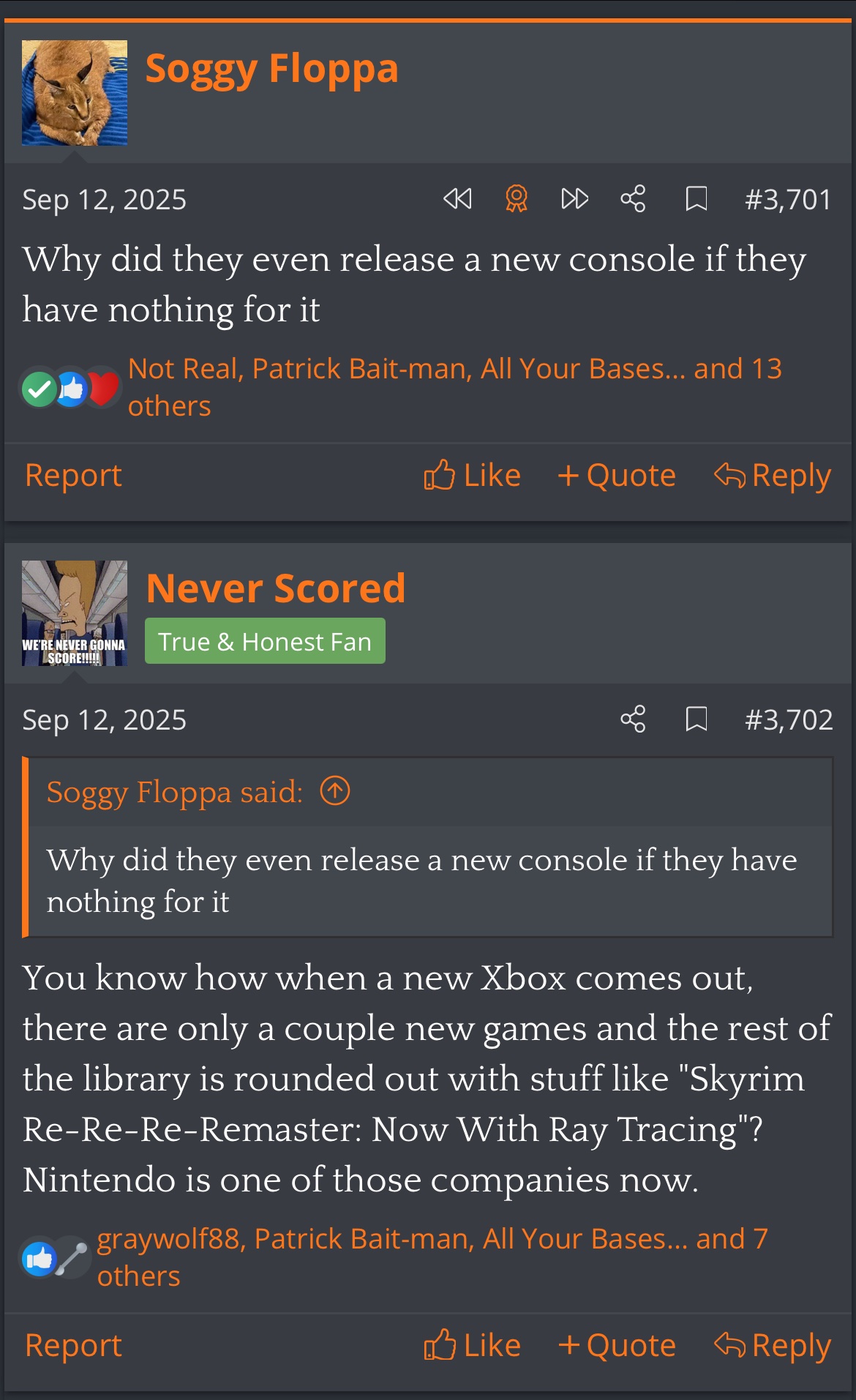The height and width of the screenshot is (1400, 856).
Task: Report Soggy Floppa's post
Action: (x=73, y=476)
